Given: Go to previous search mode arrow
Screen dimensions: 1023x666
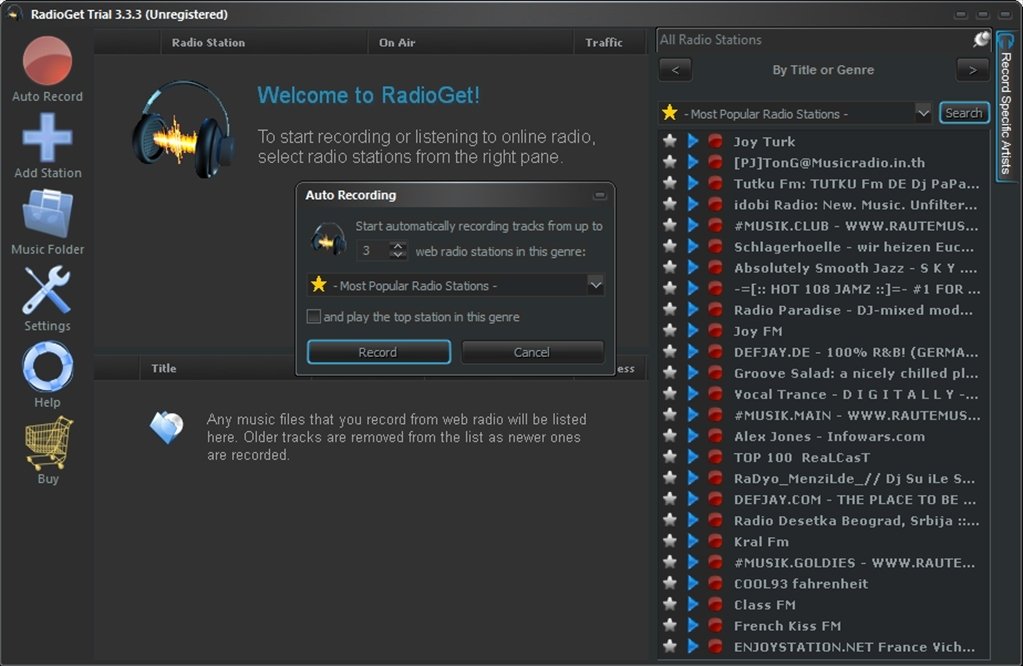Looking at the screenshot, I should 675,70.
